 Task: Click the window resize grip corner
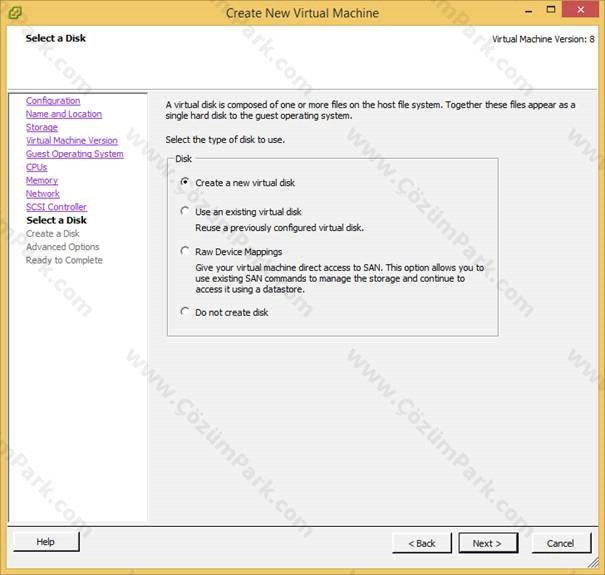click(x=593, y=563)
